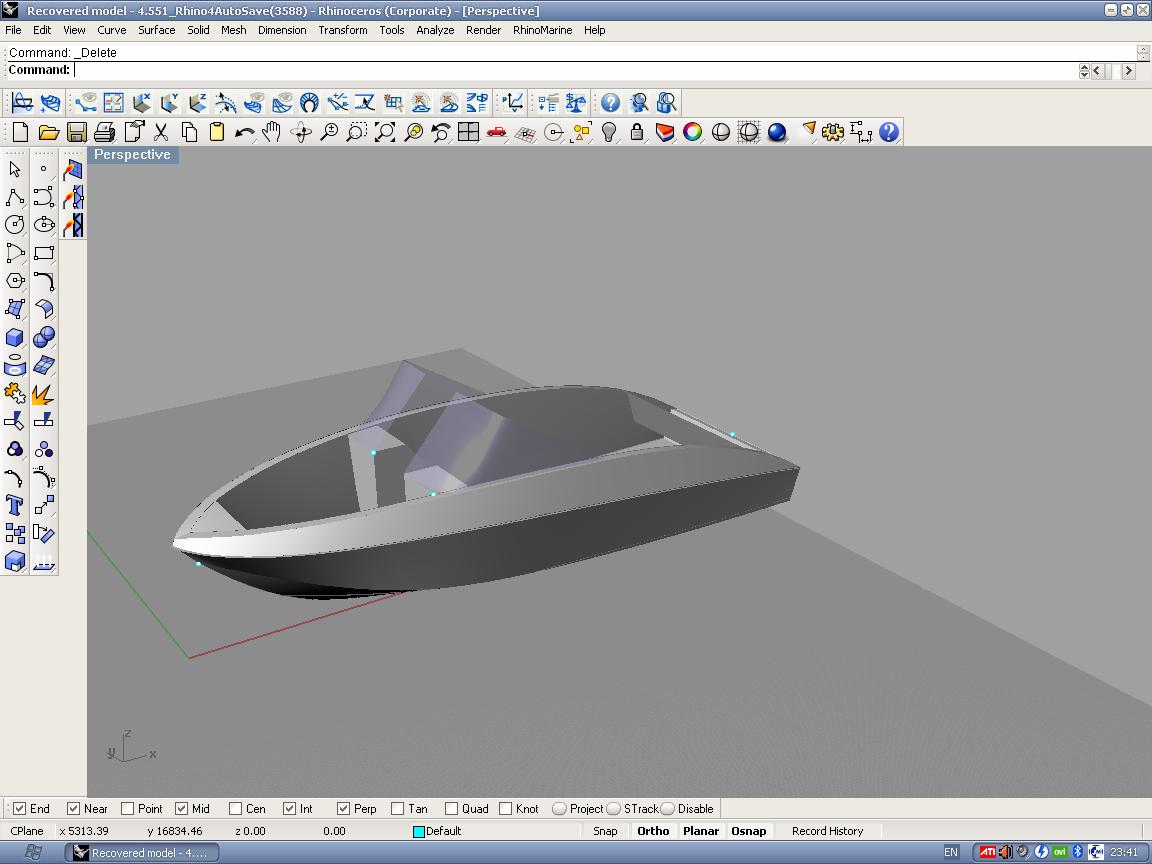1152x864 pixels.
Task: Select the Pan view hand tool
Action: pos(272,132)
